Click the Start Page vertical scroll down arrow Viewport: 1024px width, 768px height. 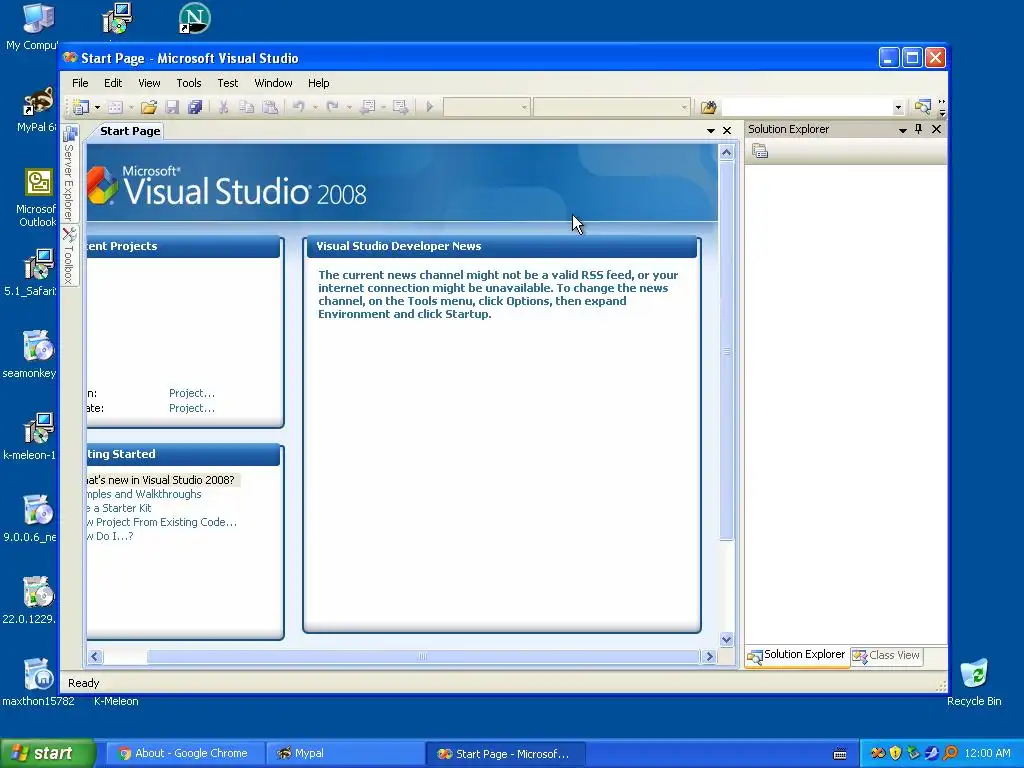click(x=726, y=639)
